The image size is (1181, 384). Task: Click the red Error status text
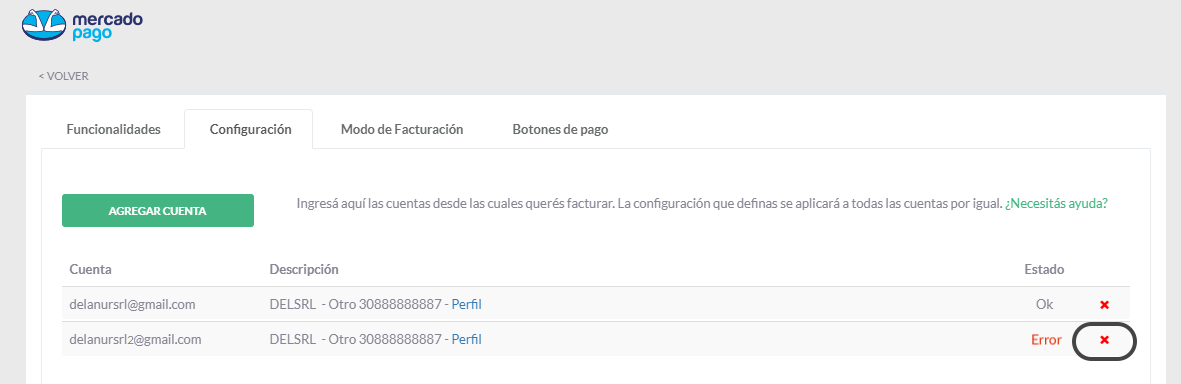[1046, 340]
